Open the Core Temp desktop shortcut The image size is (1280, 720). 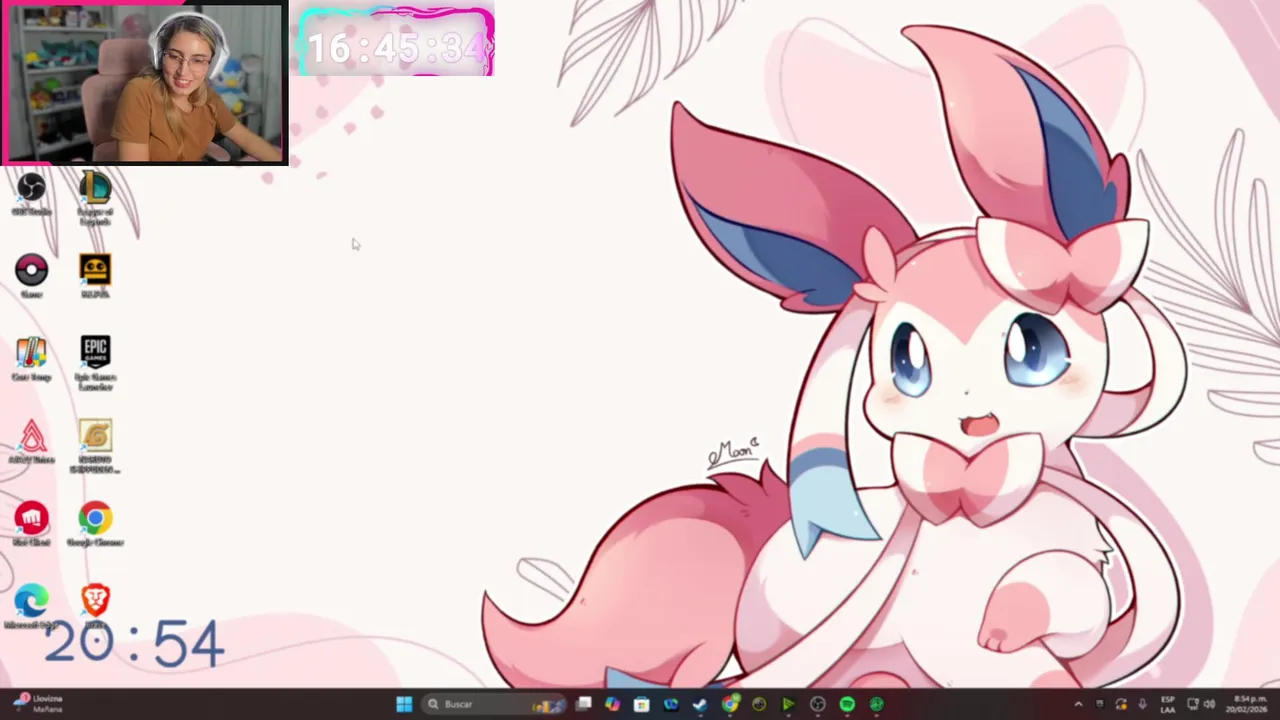[x=31, y=359]
